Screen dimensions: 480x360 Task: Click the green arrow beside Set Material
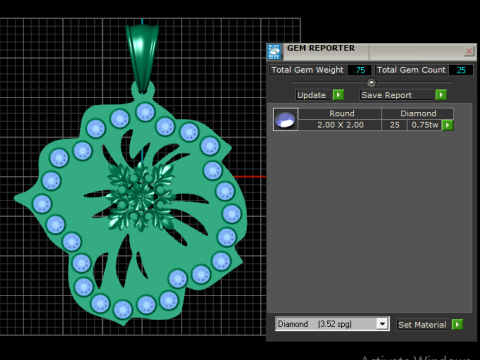457,324
